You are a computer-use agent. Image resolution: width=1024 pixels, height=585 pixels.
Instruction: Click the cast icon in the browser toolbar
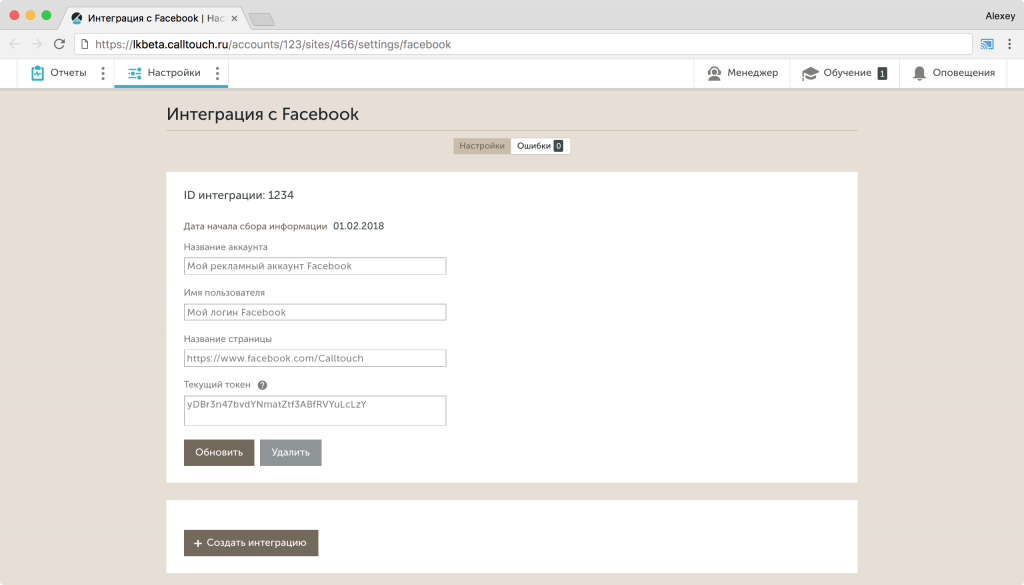987,44
